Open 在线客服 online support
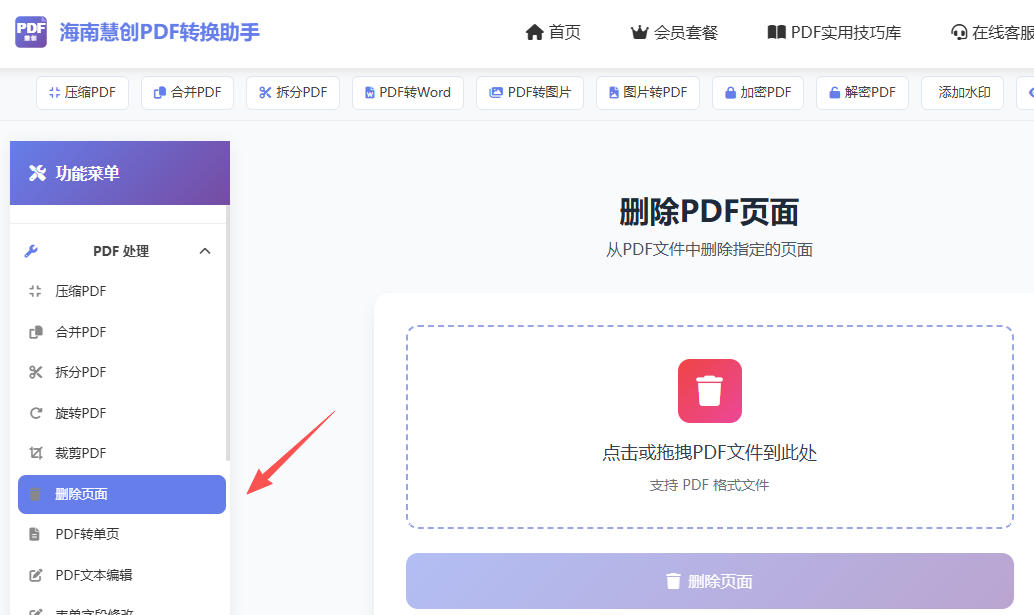The image size is (1034, 615). click(992, 32)
